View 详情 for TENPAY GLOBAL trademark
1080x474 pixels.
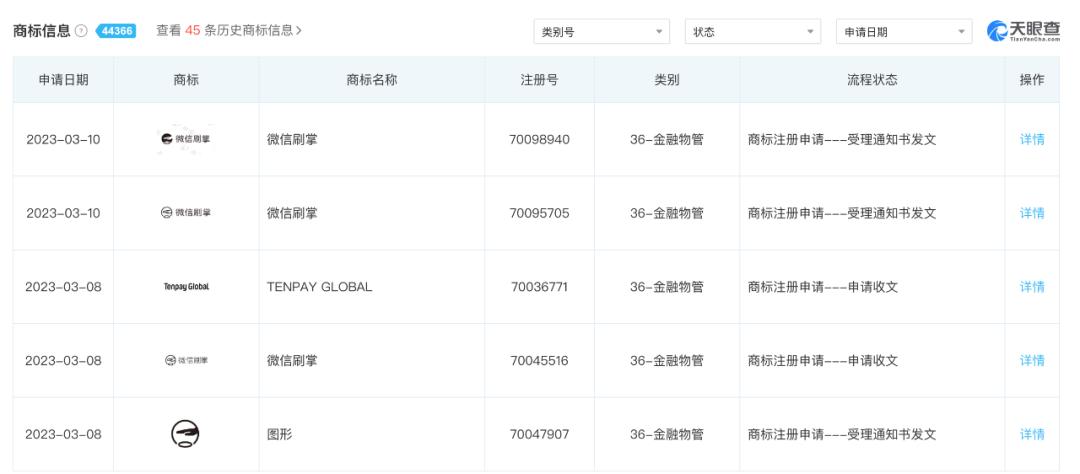pos(1032,287)
